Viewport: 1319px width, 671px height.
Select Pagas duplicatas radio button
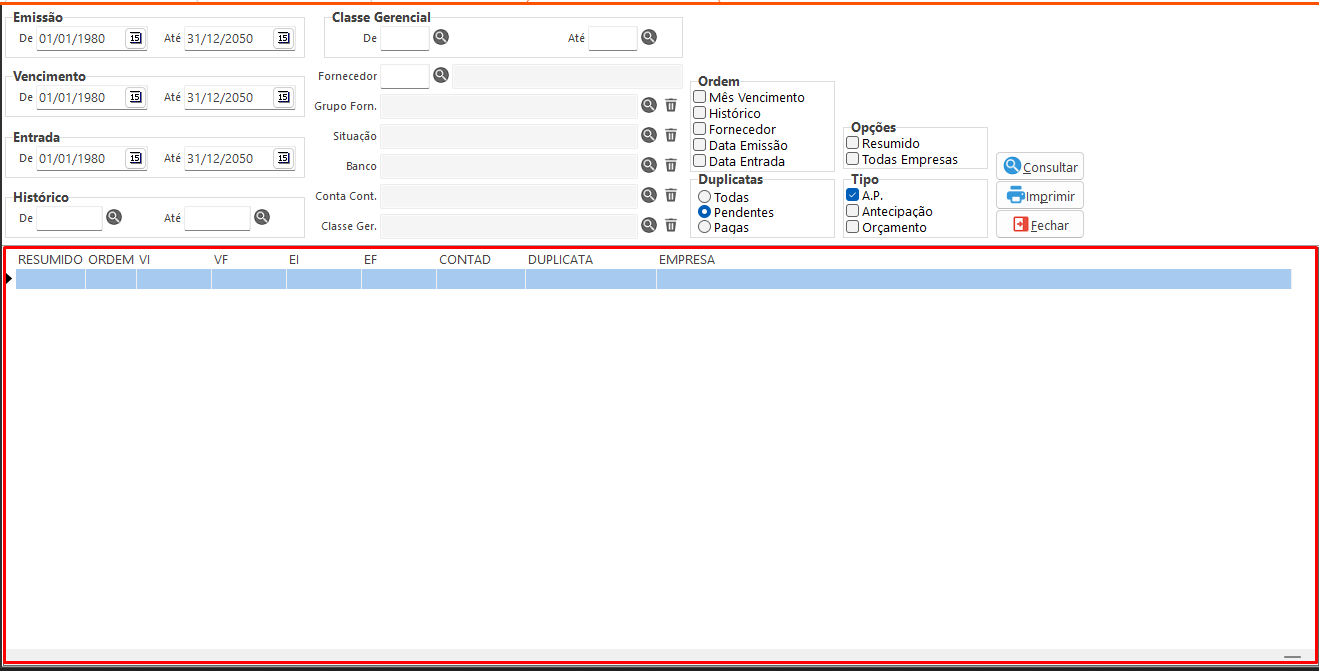pos(705,227)
